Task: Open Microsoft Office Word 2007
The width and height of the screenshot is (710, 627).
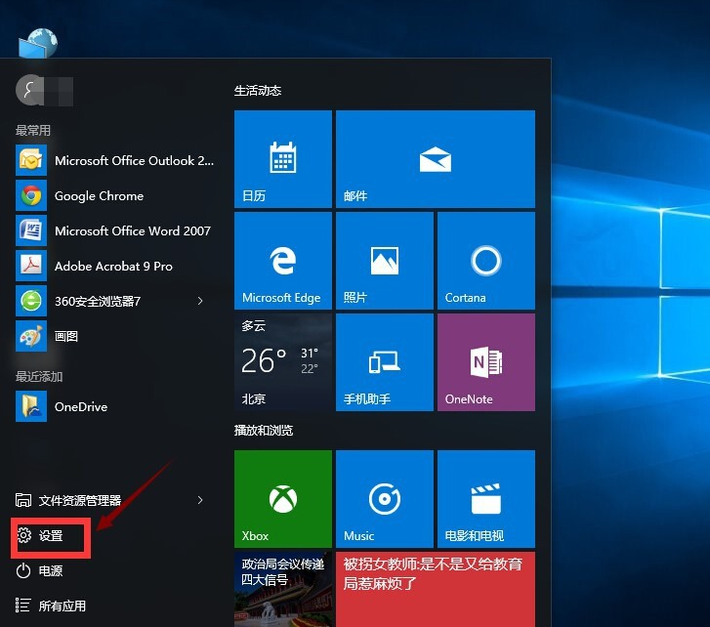Action: pyautogui.click(x=132, y=231)
